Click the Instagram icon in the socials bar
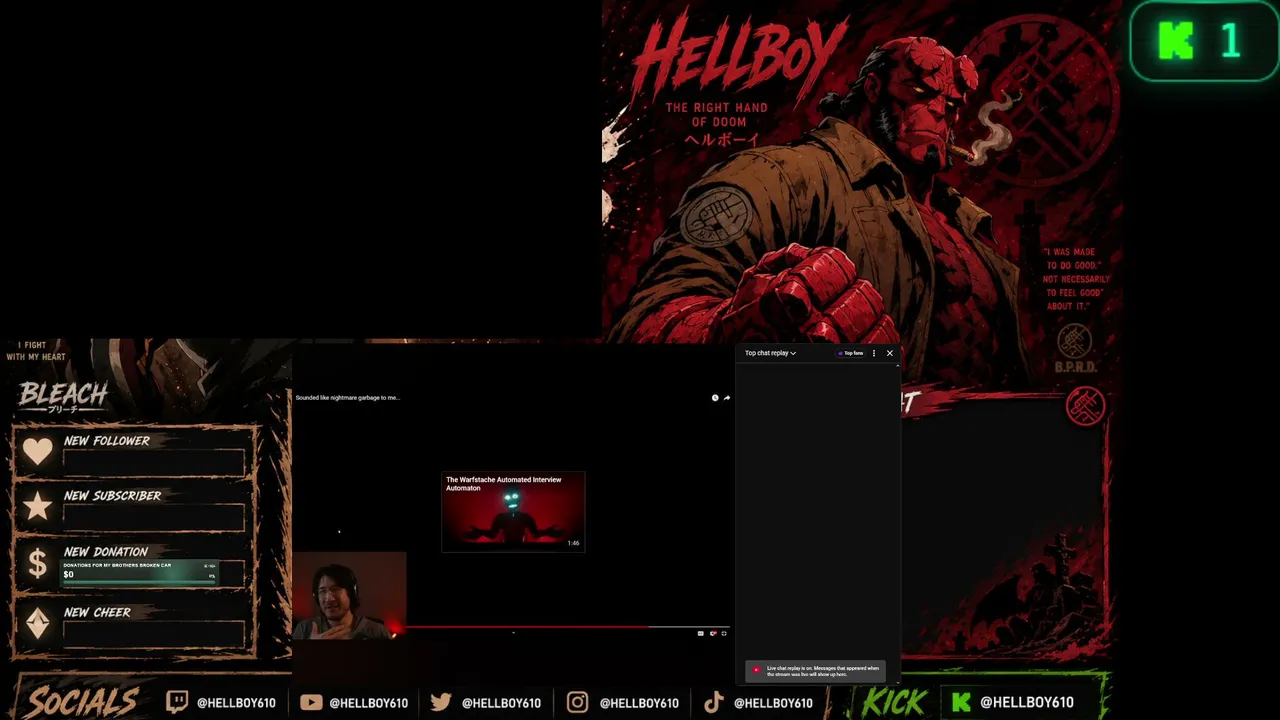Image resolution: width=1280 pixels, height=720 pixels. (577, 702)
